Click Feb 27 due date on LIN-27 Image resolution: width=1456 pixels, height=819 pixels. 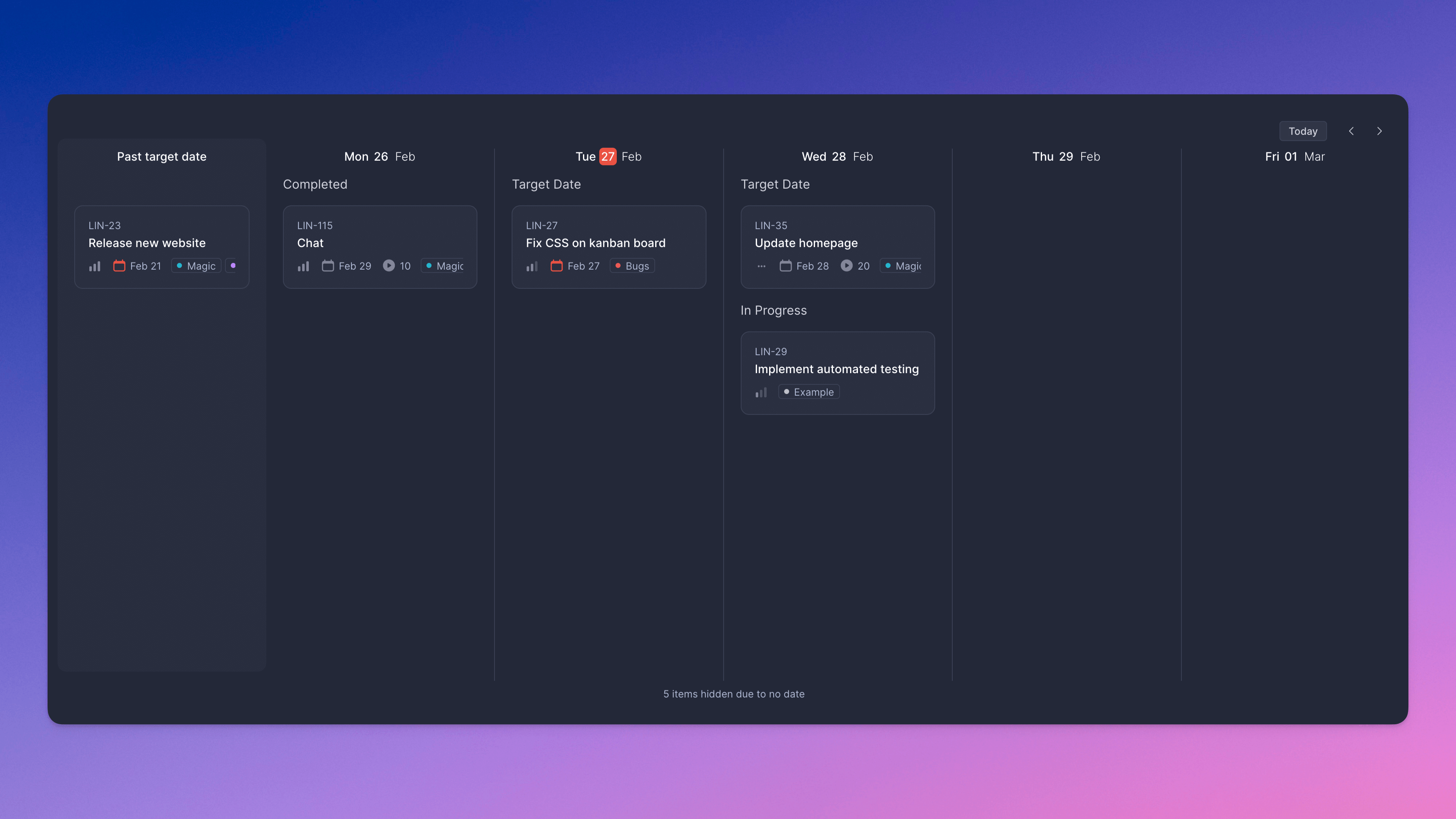(x=583, y=265)
